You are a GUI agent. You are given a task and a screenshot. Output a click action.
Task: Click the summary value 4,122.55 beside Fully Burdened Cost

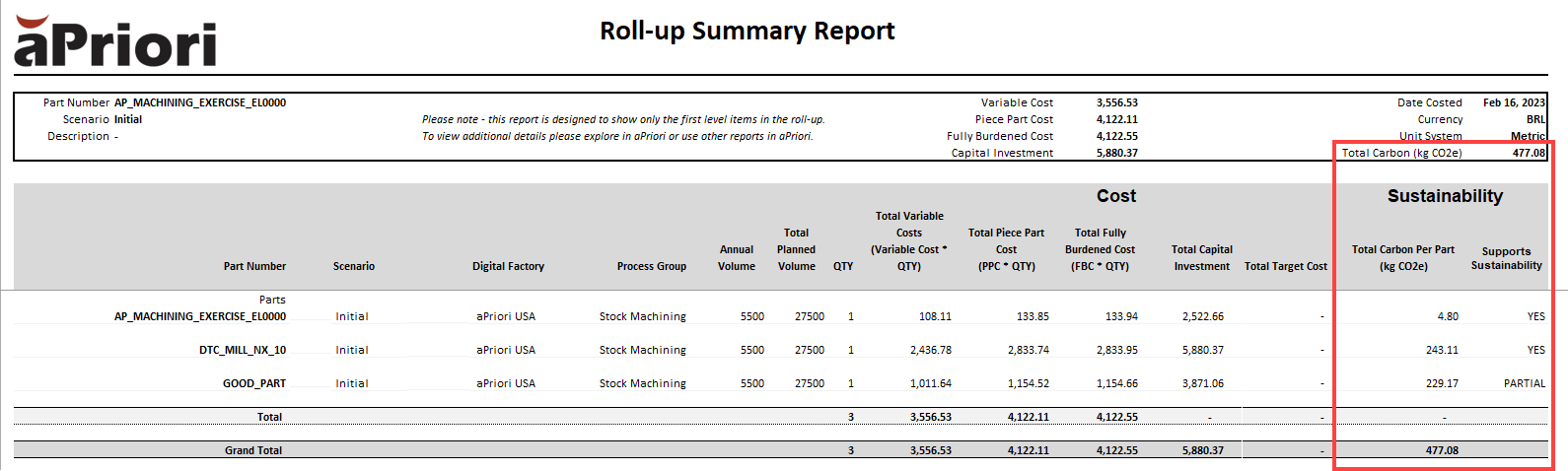1117,136
